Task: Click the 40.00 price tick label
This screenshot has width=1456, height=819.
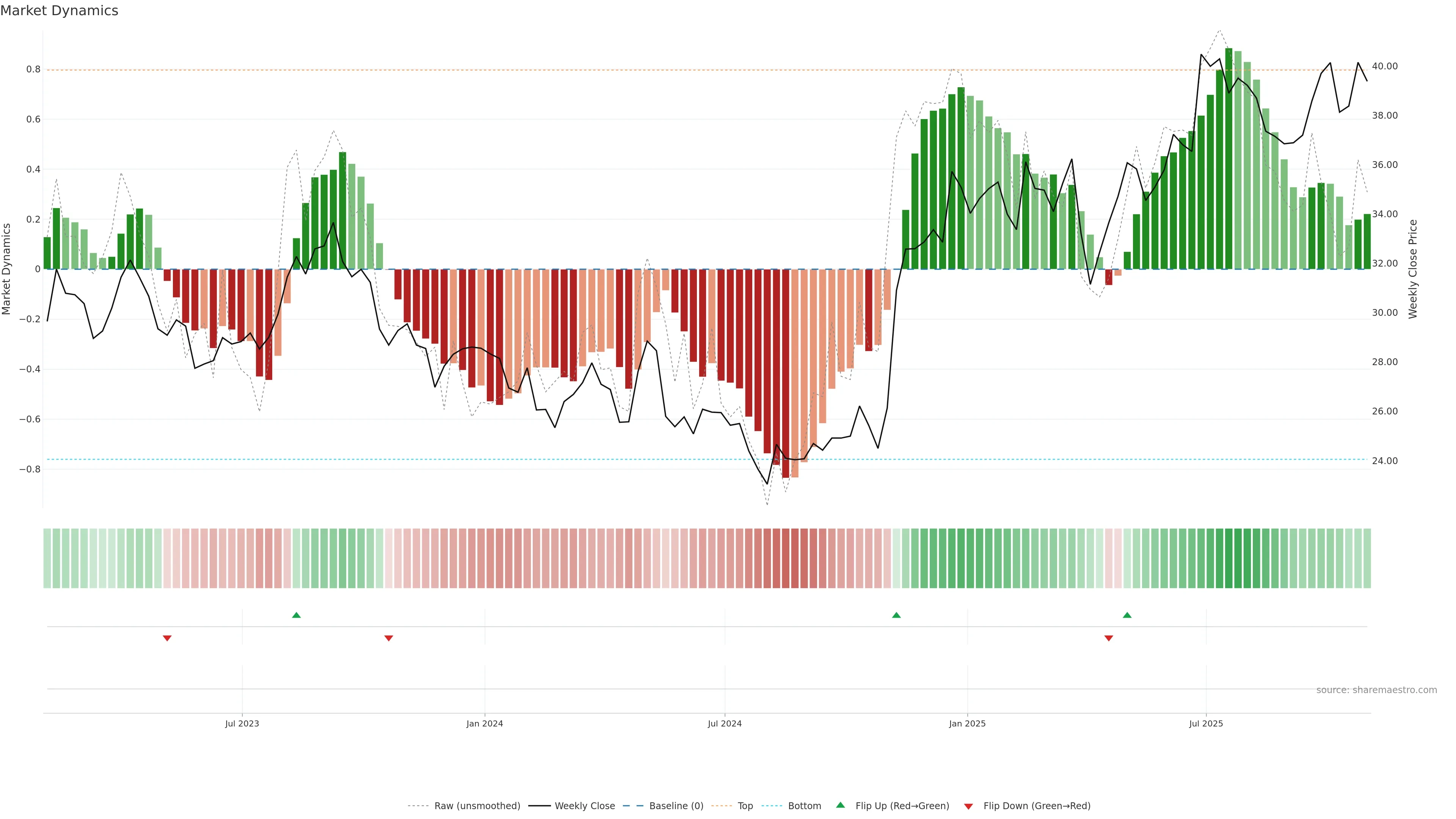Action: coord(1384,66)
